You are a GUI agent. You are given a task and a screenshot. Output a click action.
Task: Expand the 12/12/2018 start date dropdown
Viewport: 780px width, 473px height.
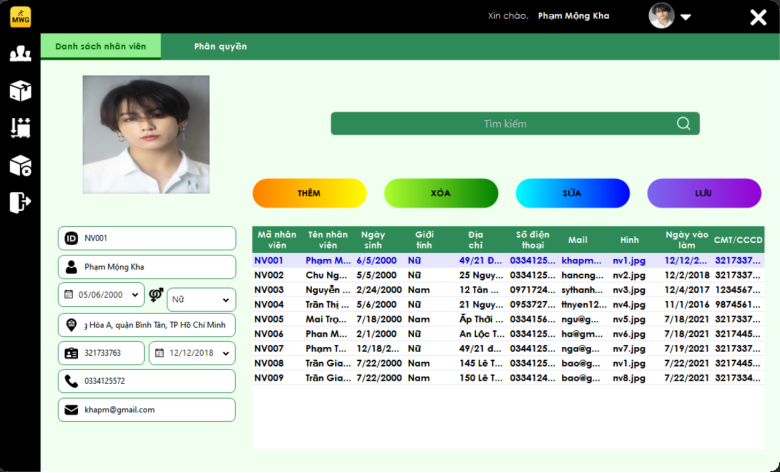pos(226,353)
